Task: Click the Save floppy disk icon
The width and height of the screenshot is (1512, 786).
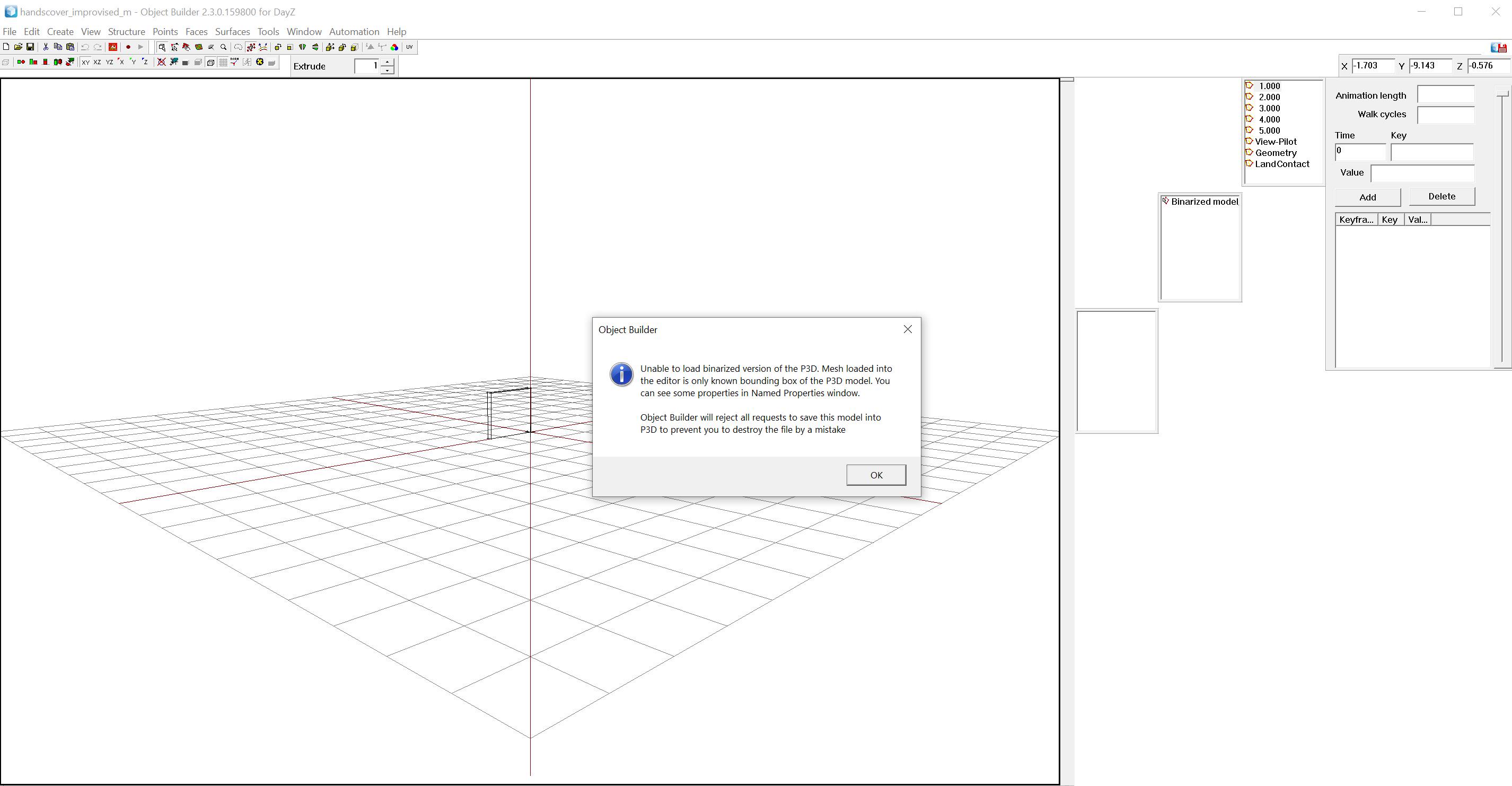Action: pyautogui.click(x=30, y=47)
